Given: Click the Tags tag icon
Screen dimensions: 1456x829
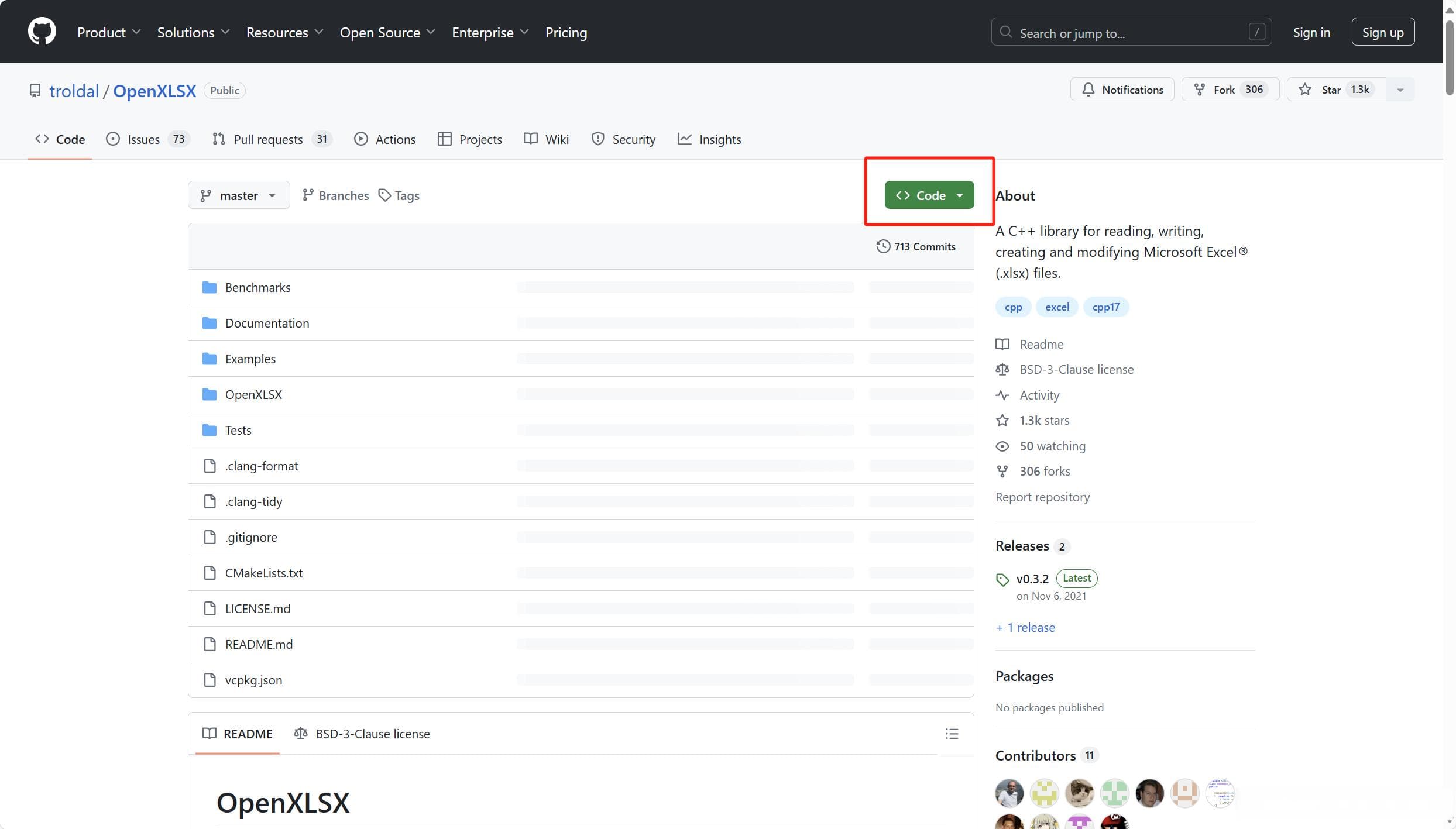Looking at the screenshot, I should (384, 195).
